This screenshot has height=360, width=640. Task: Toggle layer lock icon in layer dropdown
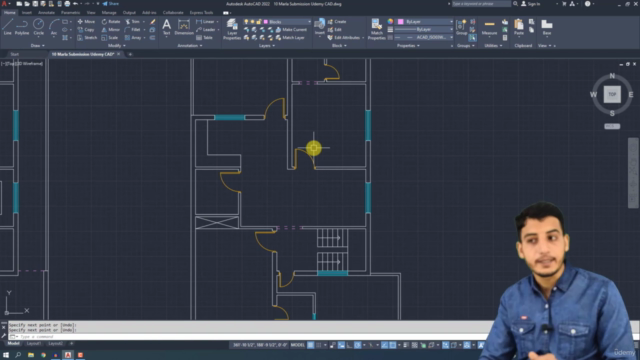pyautogui.click(x=259, y=22)
